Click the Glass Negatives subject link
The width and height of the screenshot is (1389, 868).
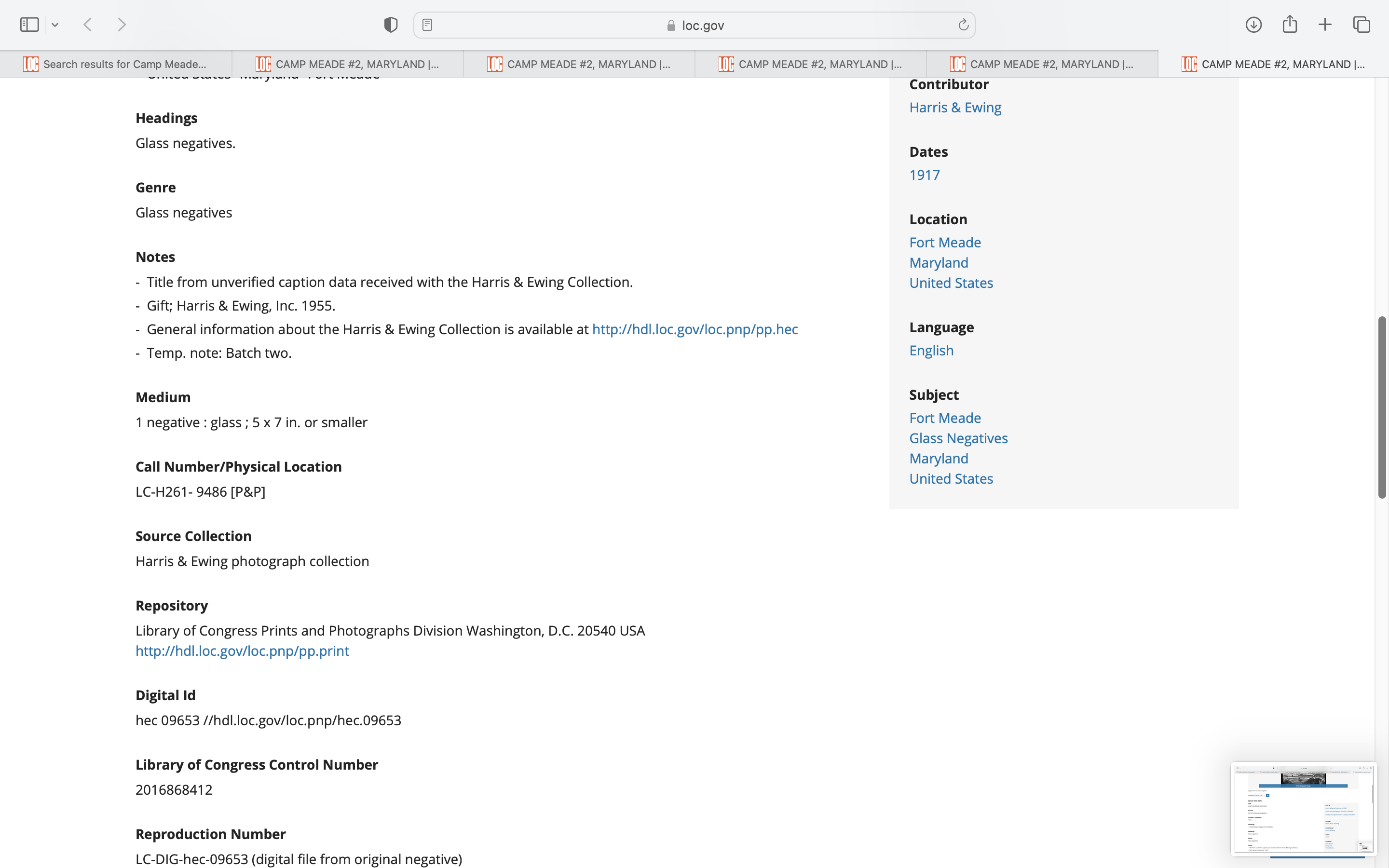tap(958, 439)
